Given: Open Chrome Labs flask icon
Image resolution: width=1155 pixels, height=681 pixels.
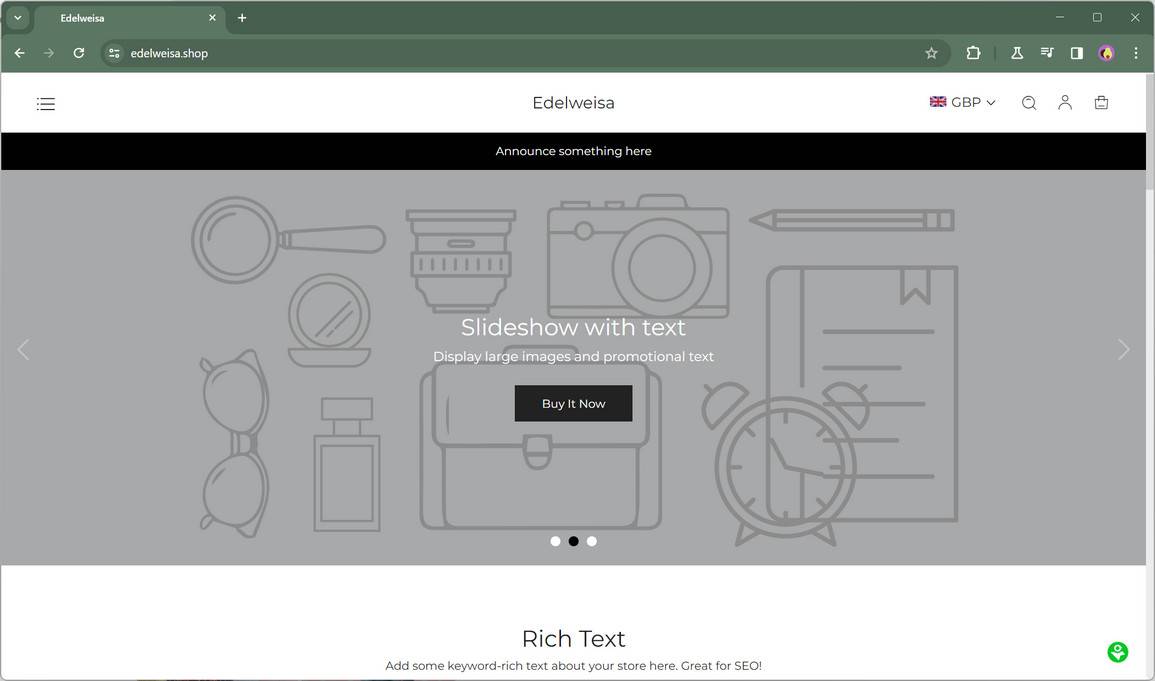Looking at the screenshot, I should (x=1017, y=53).
